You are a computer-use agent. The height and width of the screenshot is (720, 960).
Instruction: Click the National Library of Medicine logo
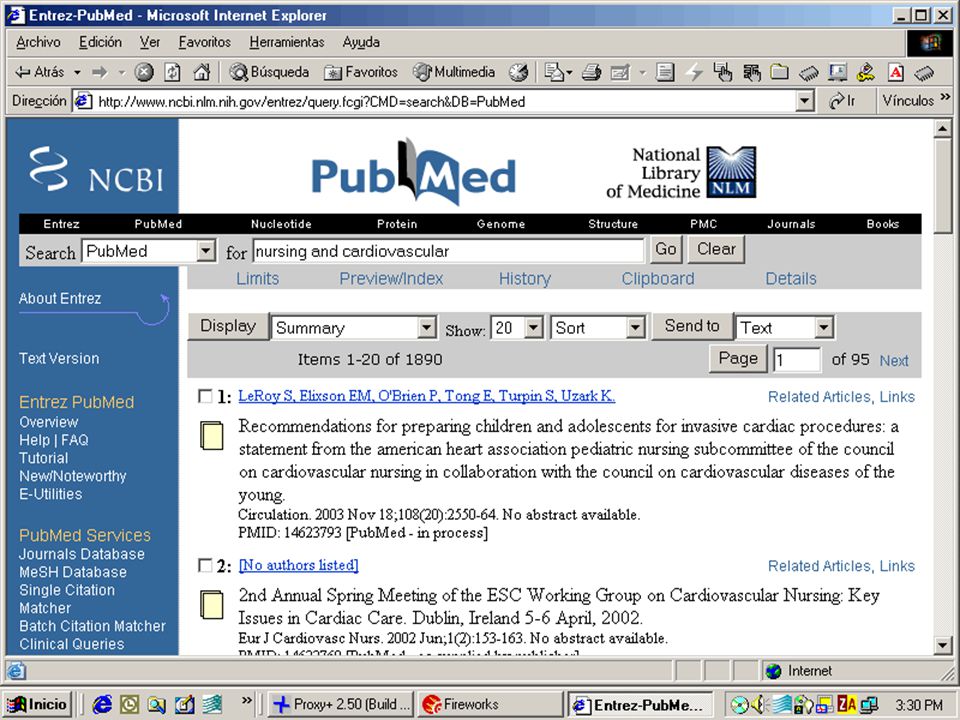tap(681, 173)
